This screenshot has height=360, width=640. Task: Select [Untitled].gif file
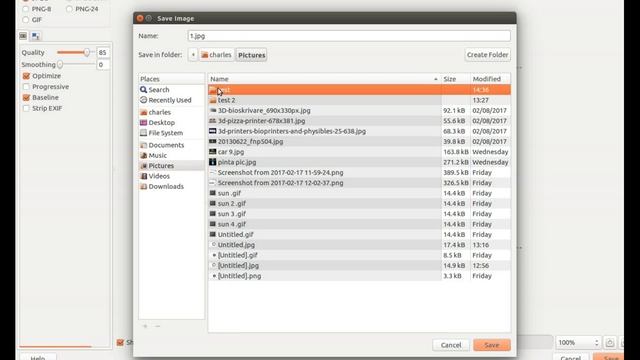pyautogui.click(x=359, y=255)
